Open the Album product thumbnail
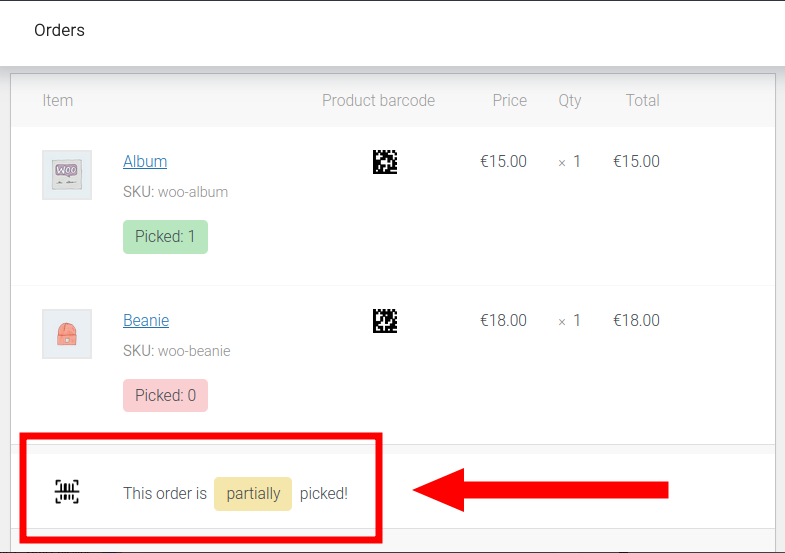 (67, 175)
